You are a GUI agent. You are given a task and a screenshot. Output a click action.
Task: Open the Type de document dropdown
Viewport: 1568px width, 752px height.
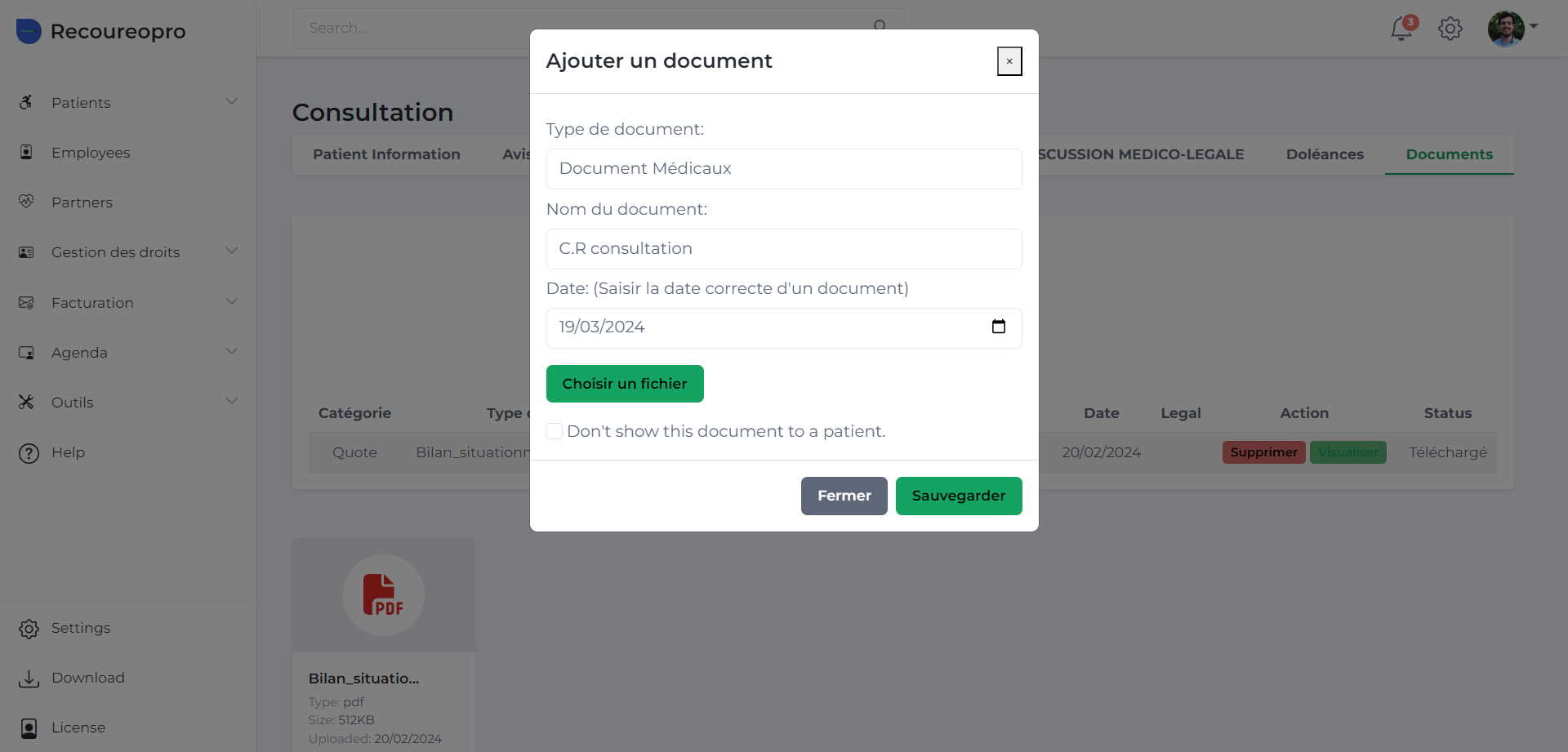pyautogui.click(x=784, y=169)
